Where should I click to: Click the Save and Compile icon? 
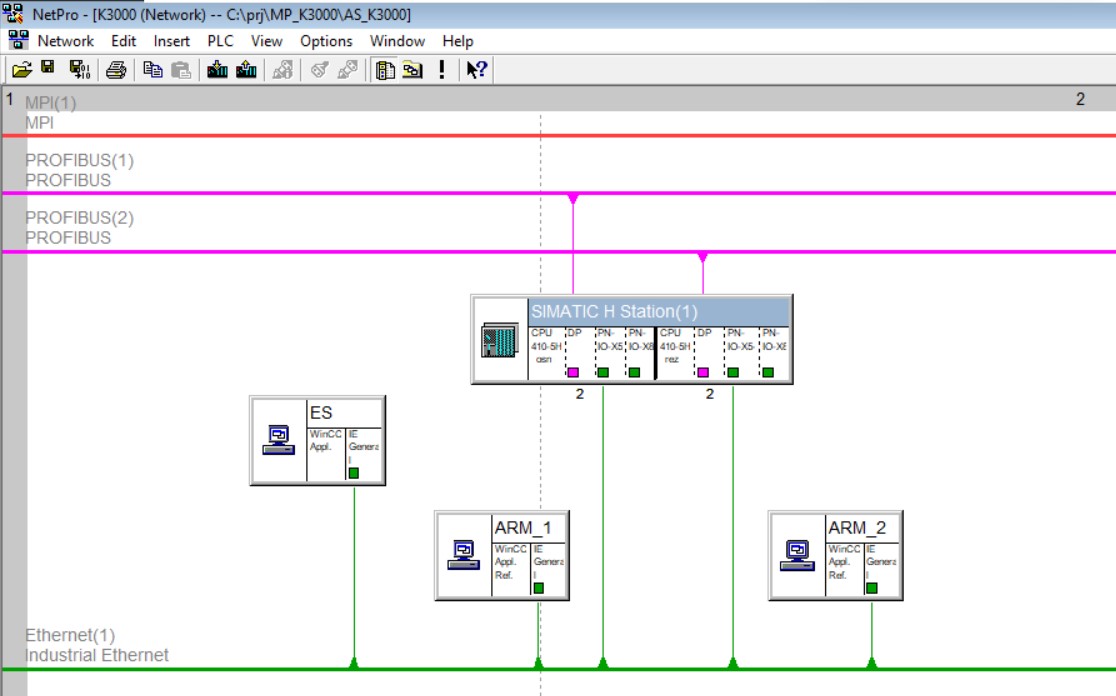pyautogui.click(x=80, y=70)
